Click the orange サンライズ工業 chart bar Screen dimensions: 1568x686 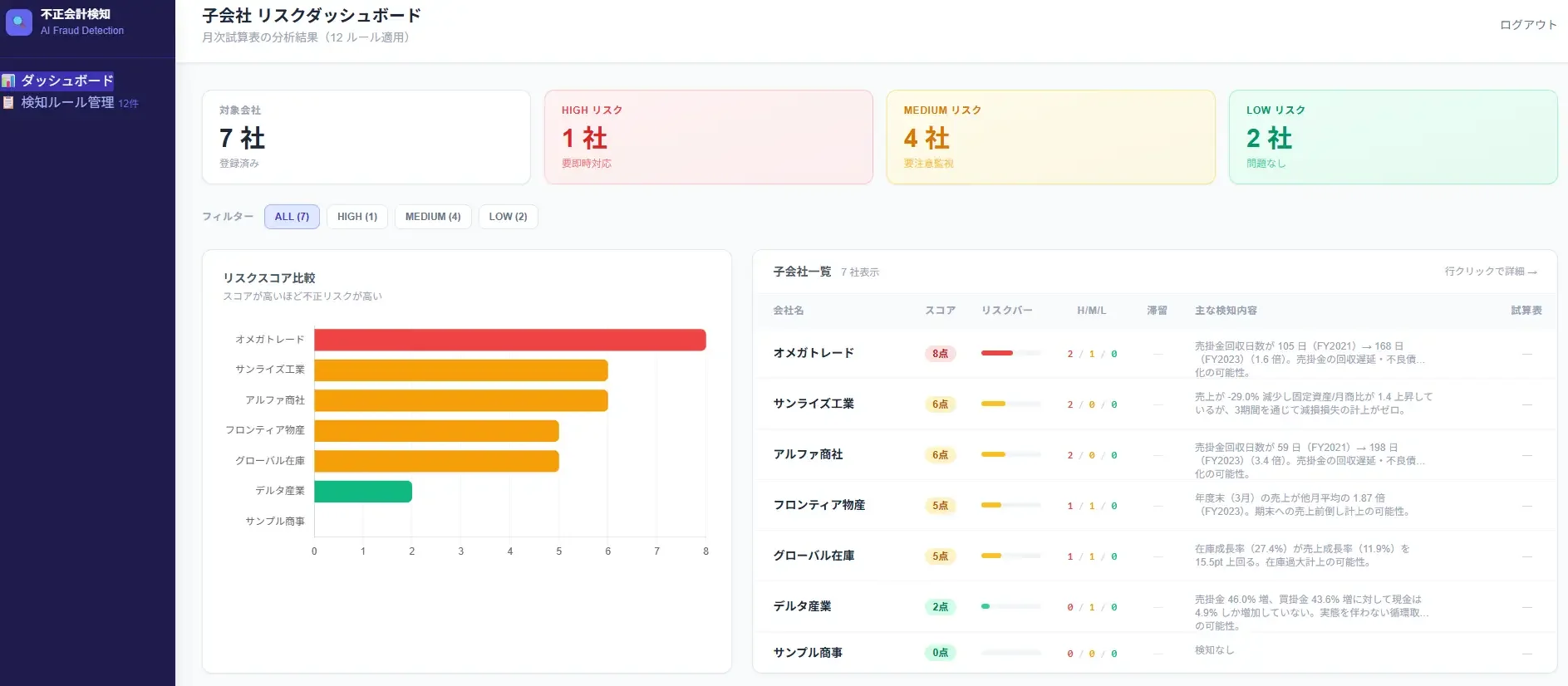[461, 370]
